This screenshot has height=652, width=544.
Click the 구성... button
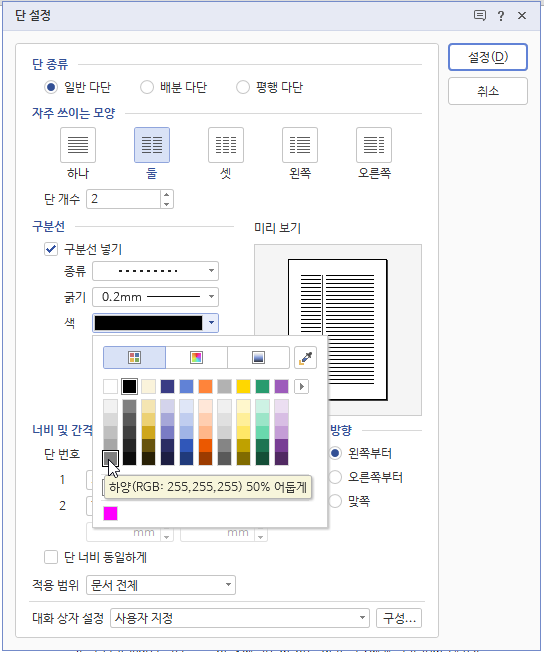click(x=399, y=618)
